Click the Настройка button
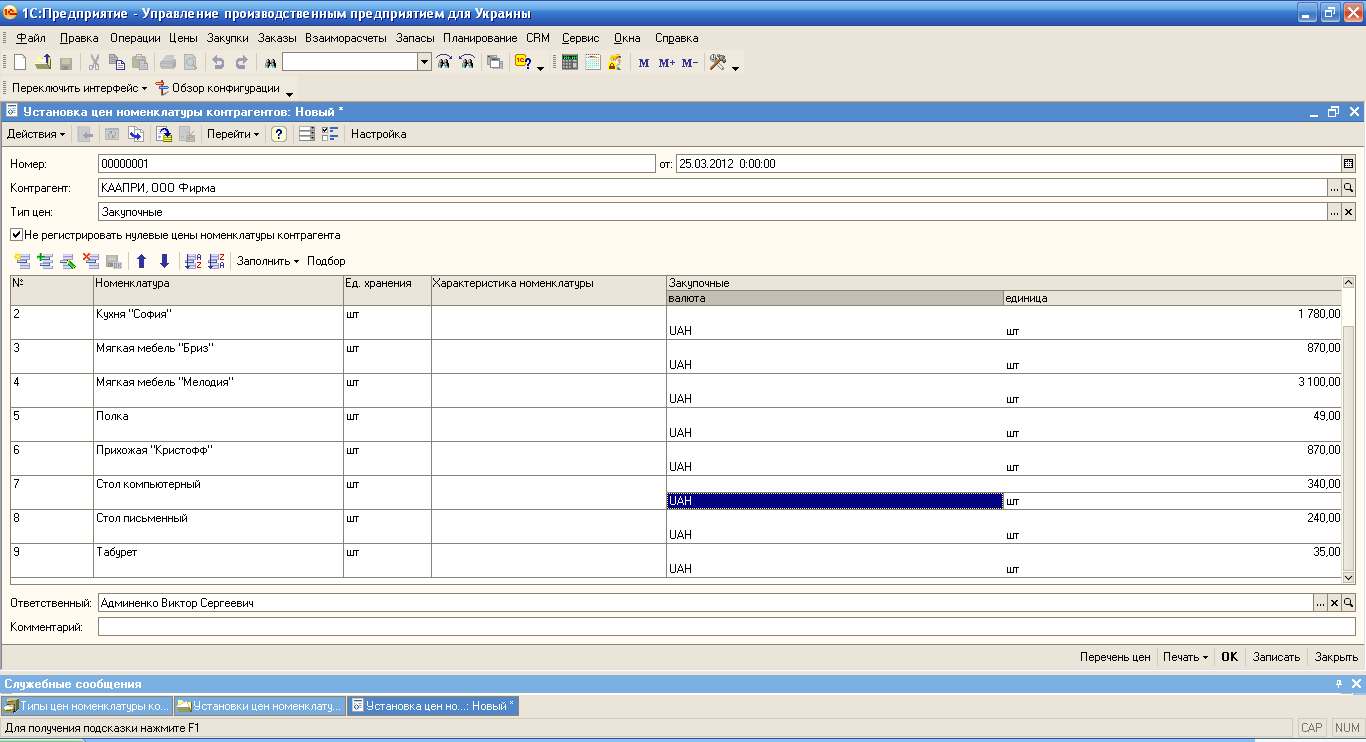1366x742 pixels. (x=378, y=134)
